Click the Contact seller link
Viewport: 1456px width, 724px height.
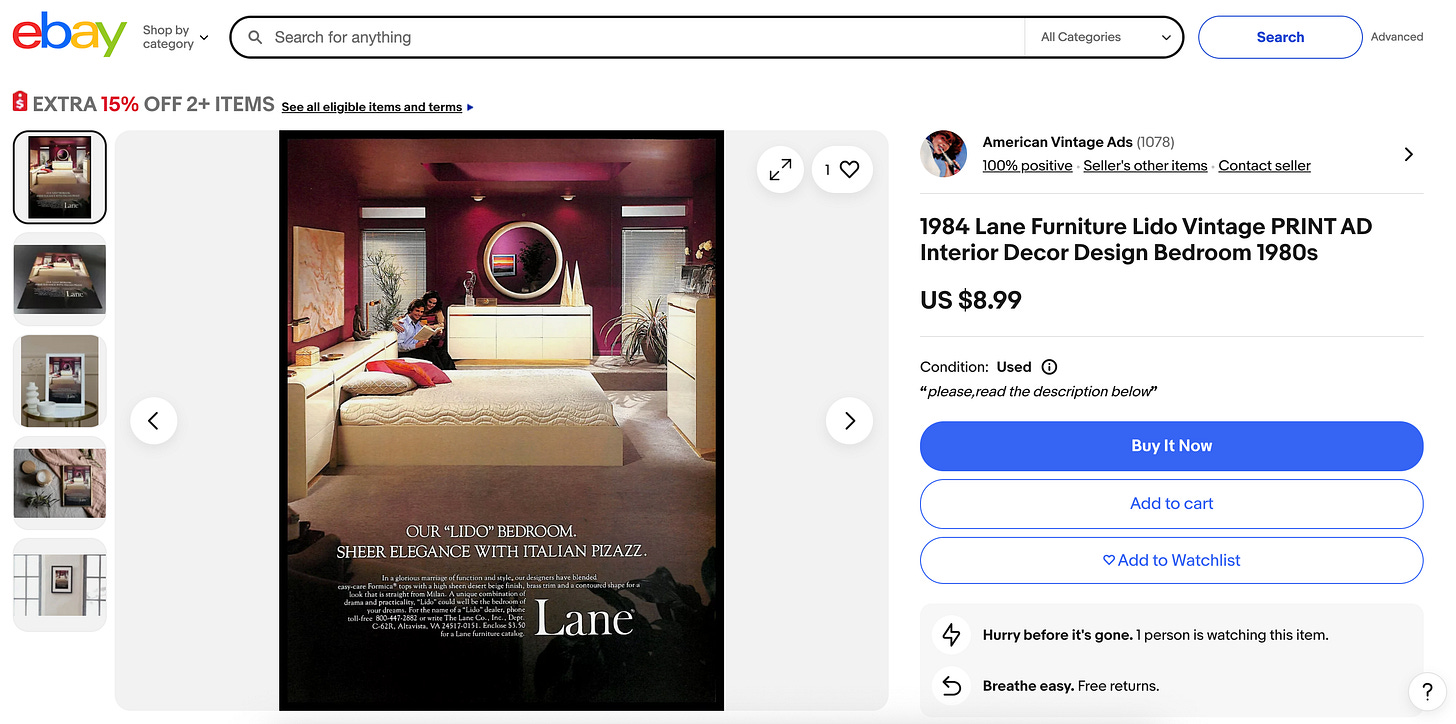(x=1264, y=166)
